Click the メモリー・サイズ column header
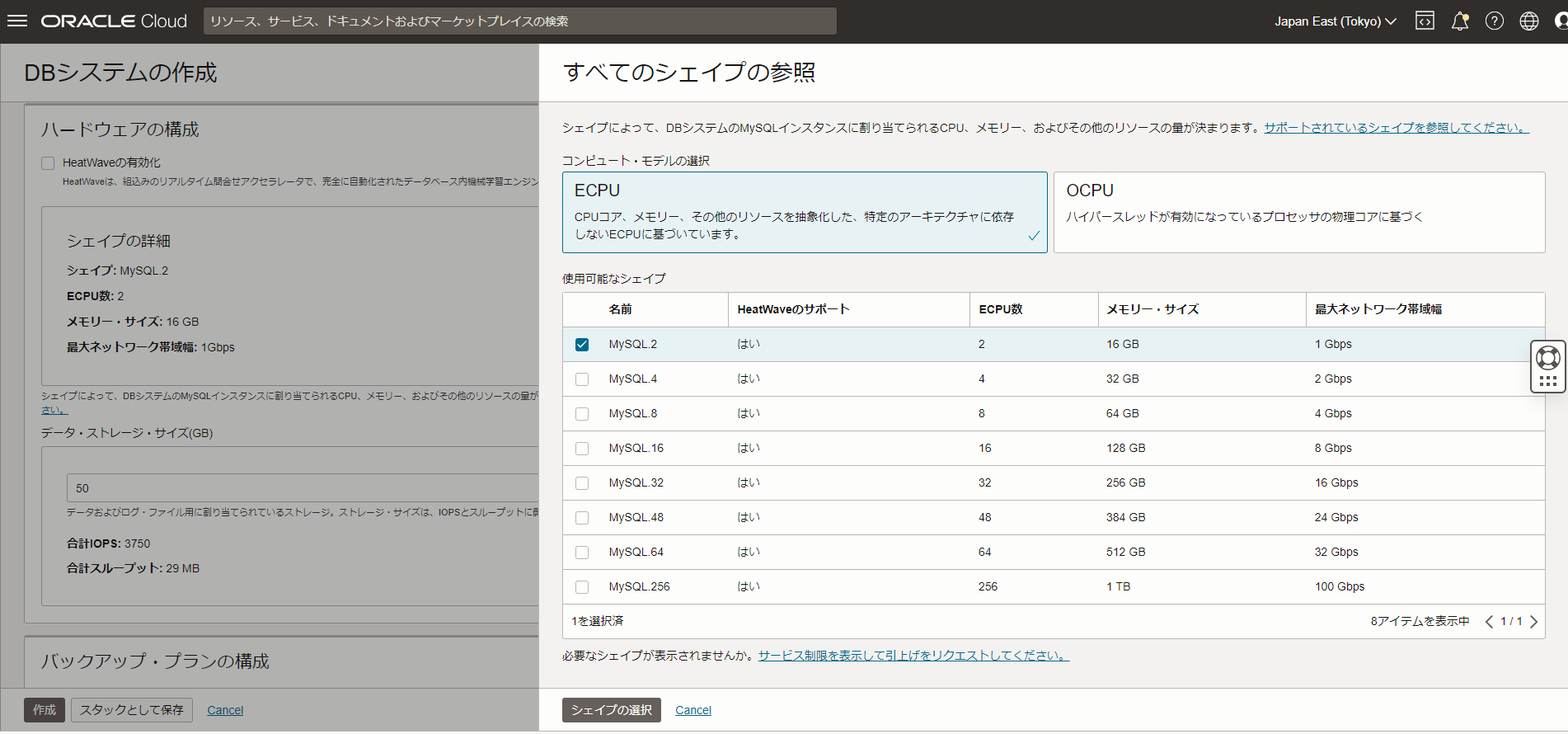 (1153, 309)
